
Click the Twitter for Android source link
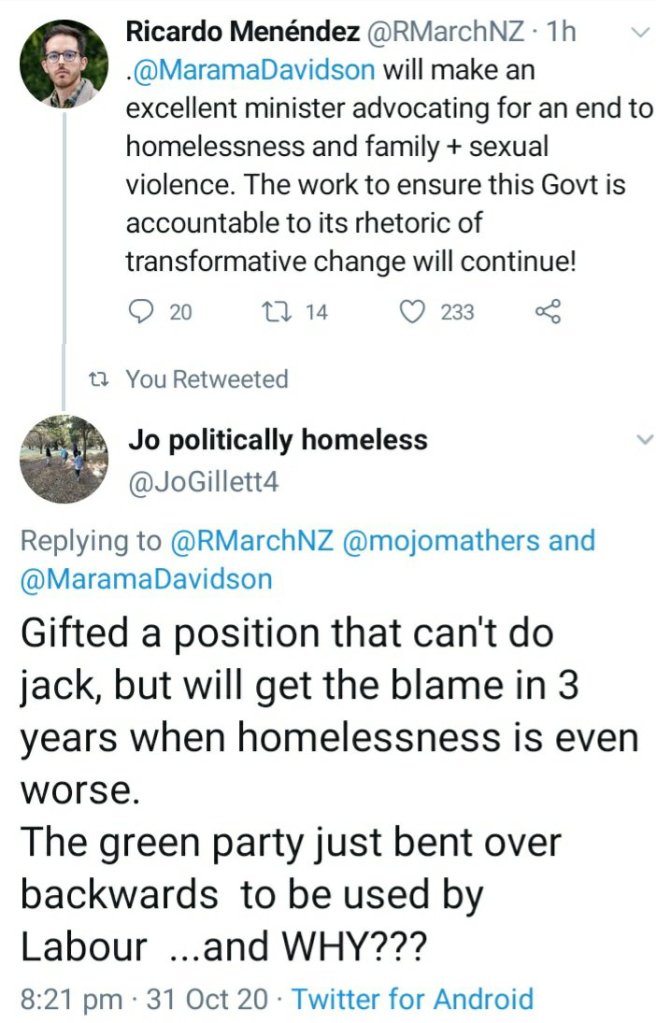(412, 998)
